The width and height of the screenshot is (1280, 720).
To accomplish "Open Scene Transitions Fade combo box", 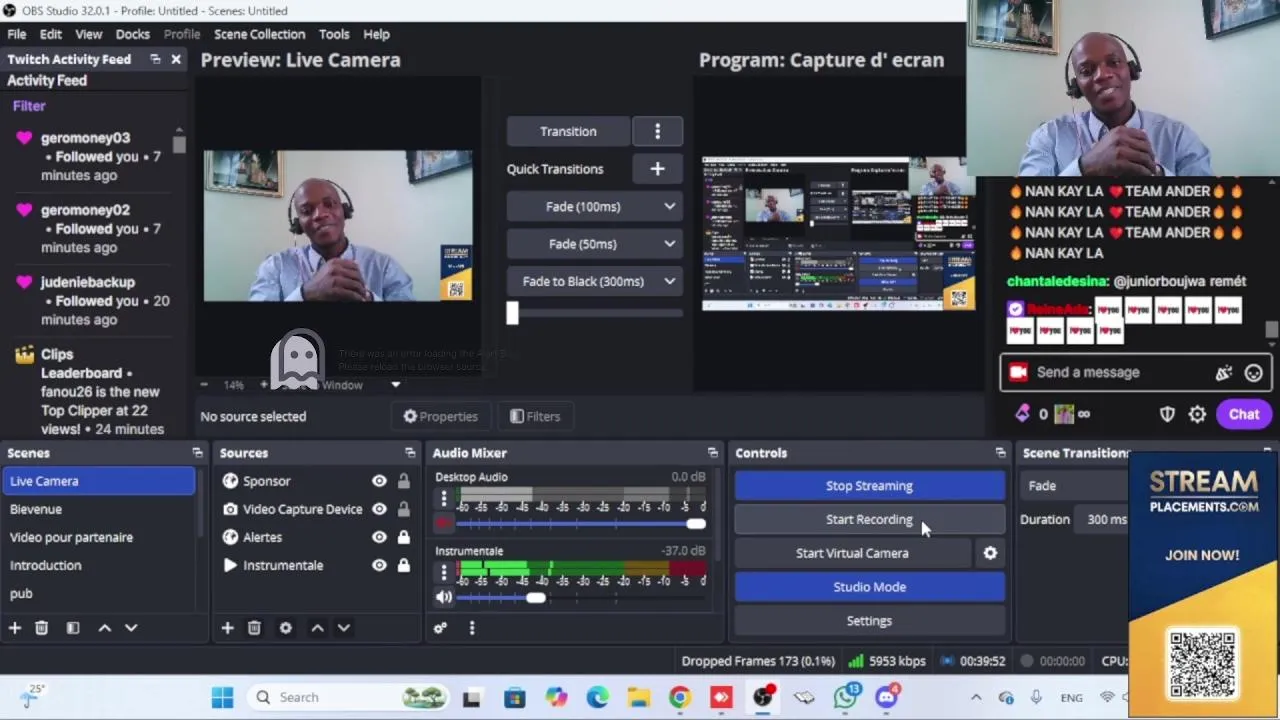I will (1075, 486).
